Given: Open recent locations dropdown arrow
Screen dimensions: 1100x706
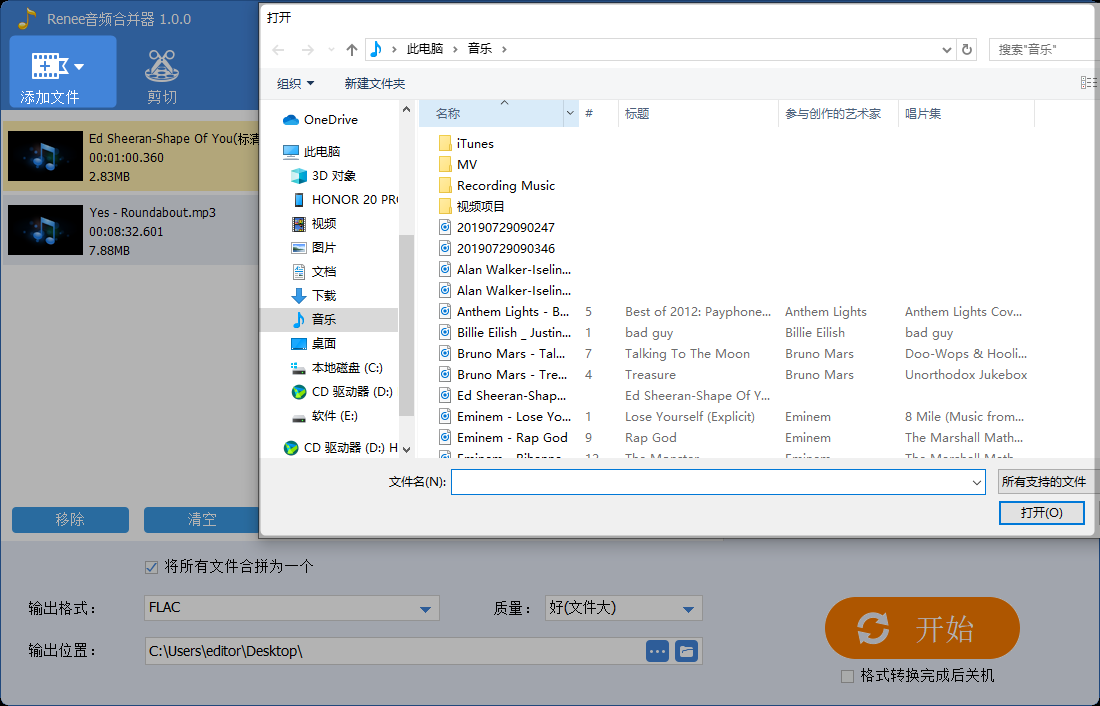Looking at the screenshot, I should 331,50.
